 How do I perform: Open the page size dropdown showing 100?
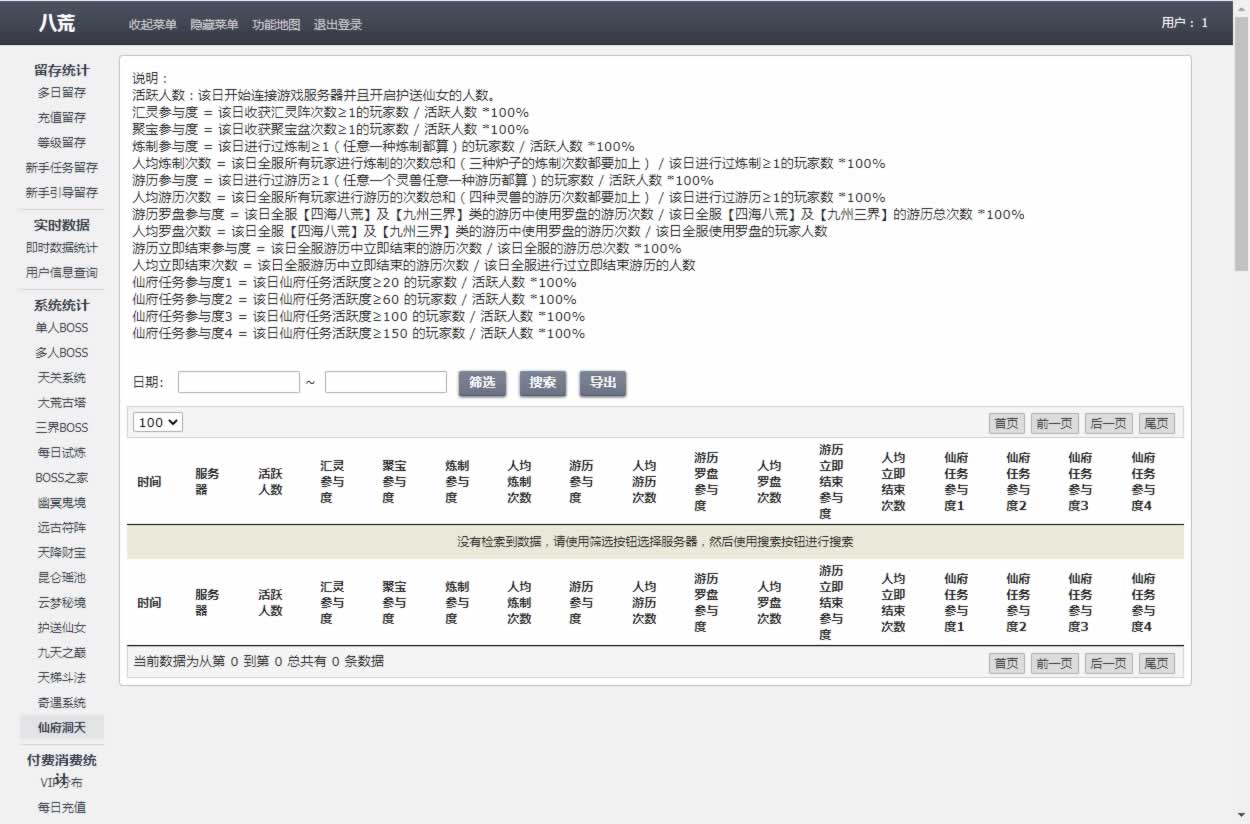(x=158, y=423)
